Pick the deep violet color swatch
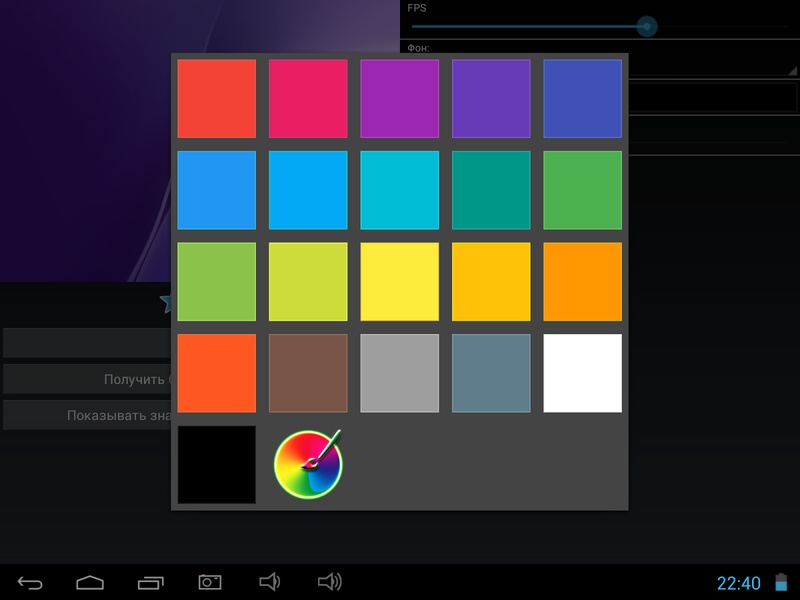Viewport: 800px width, 600px height. click(x=491, y=98)
